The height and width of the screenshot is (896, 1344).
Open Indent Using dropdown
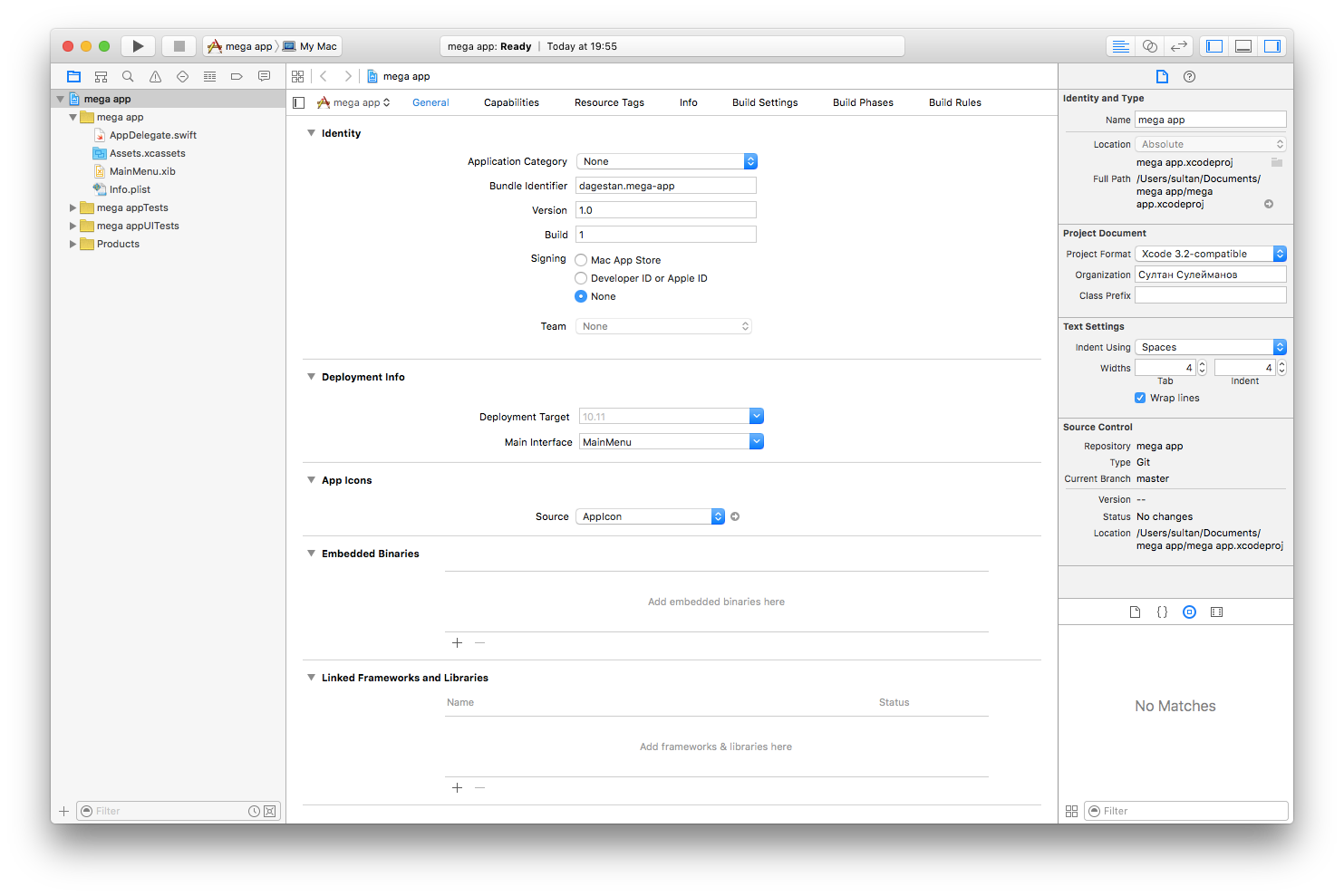pyautogui.click(x=1211, y=347)
